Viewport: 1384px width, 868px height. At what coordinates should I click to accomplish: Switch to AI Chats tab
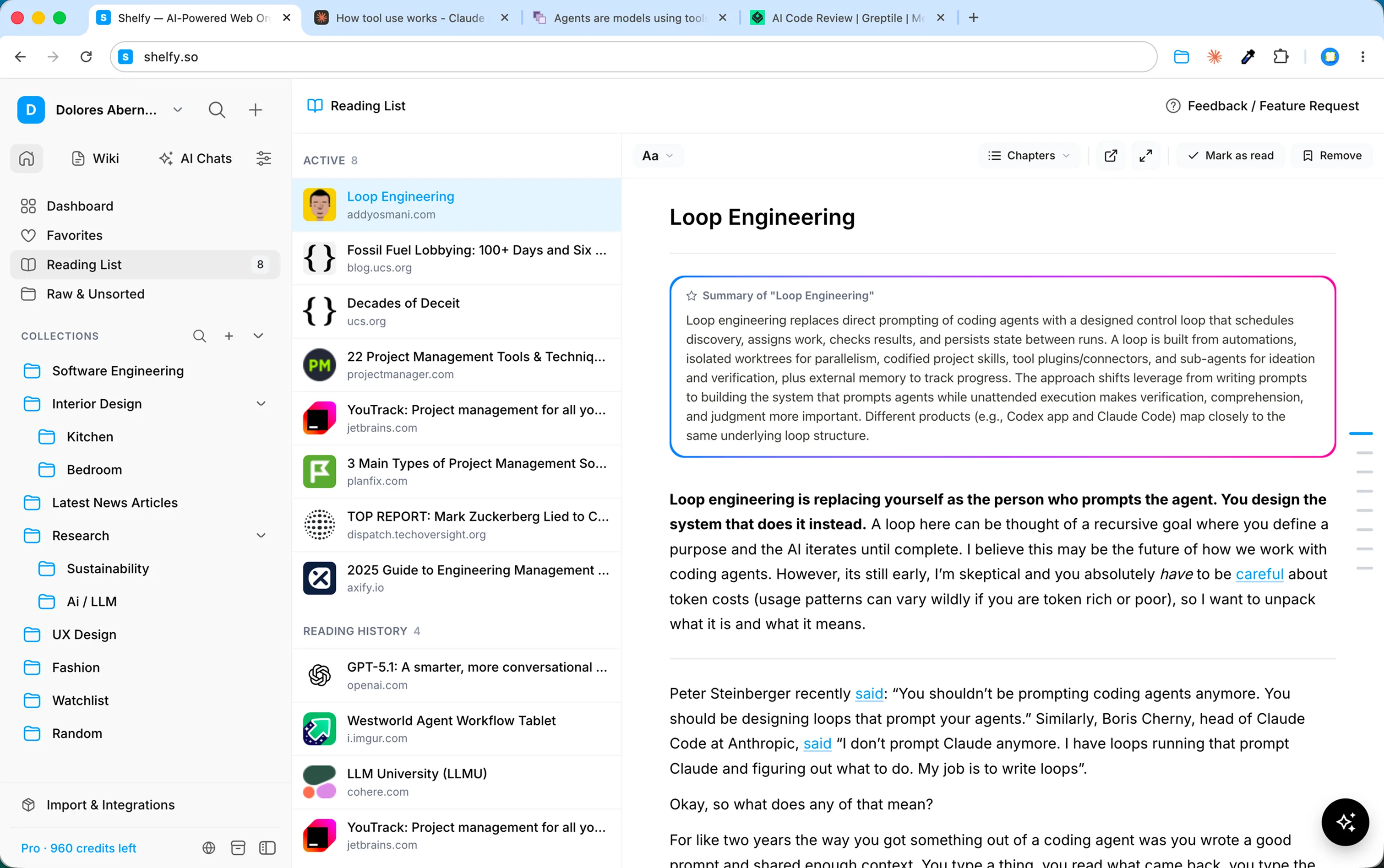(195, 158)
